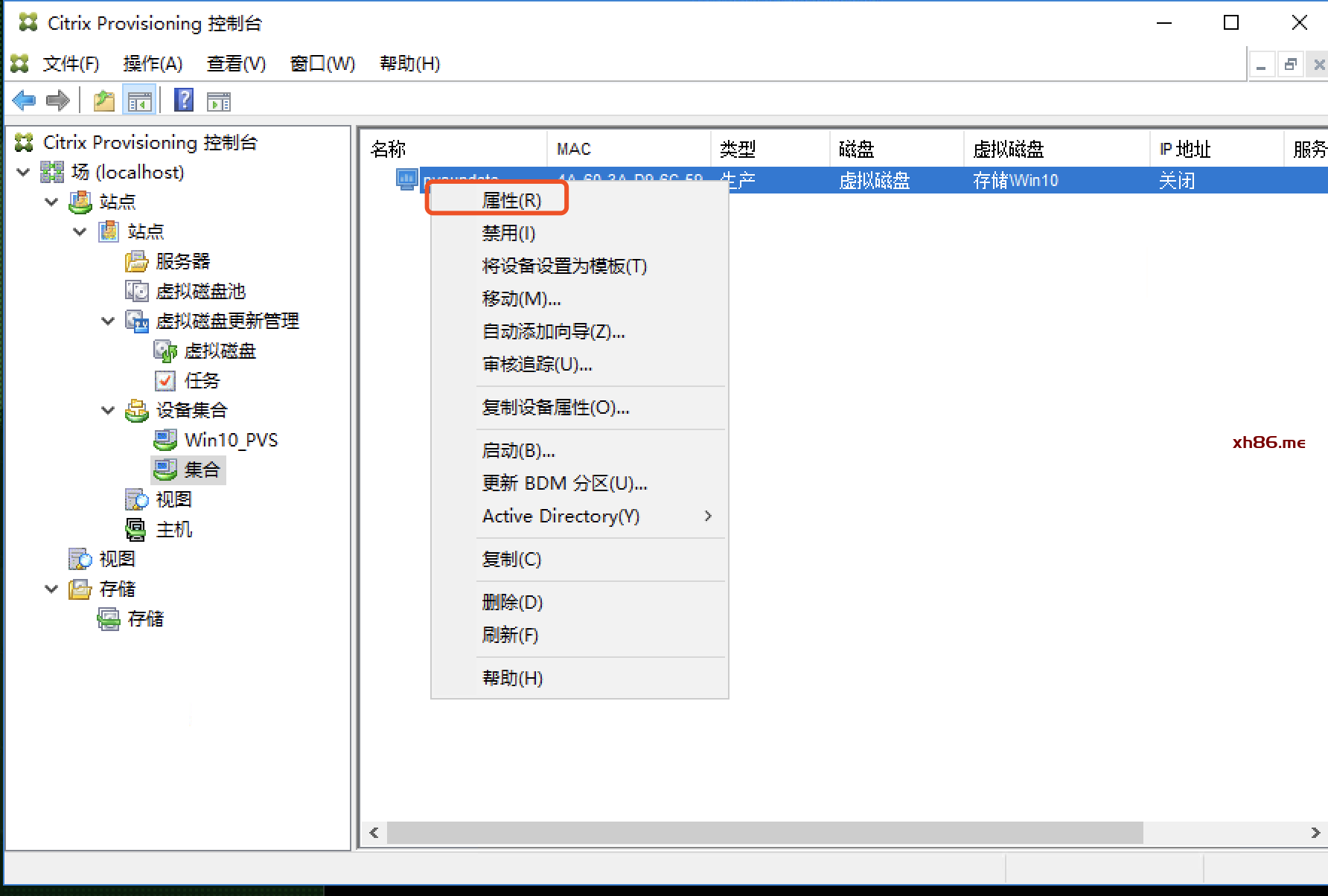Screen dimensions: 1328x896
Task: Click the Up one level folder icon
Action: [103, 100]
